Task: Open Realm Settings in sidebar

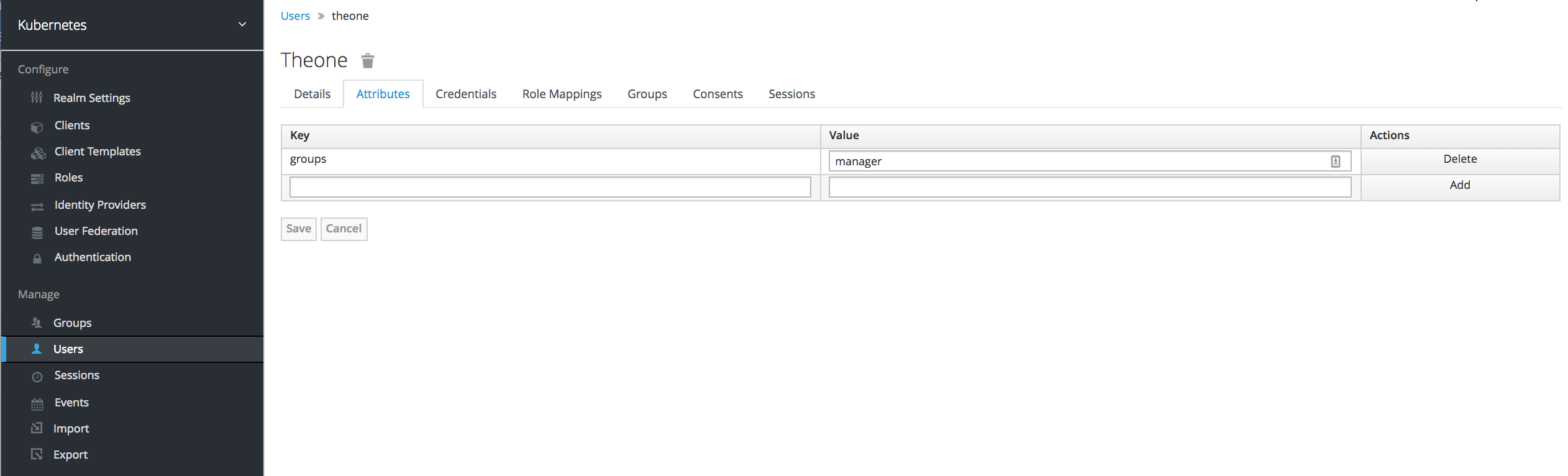Action: pyautogui.click(x=92, y=98)
